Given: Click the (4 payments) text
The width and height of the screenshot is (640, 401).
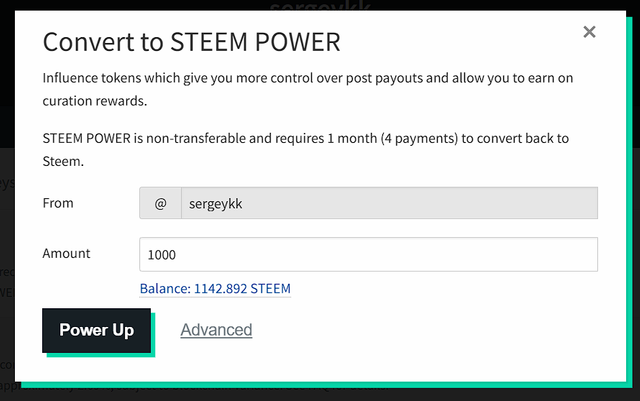Looking at the screenshot, I should click(x=419, y=138).
